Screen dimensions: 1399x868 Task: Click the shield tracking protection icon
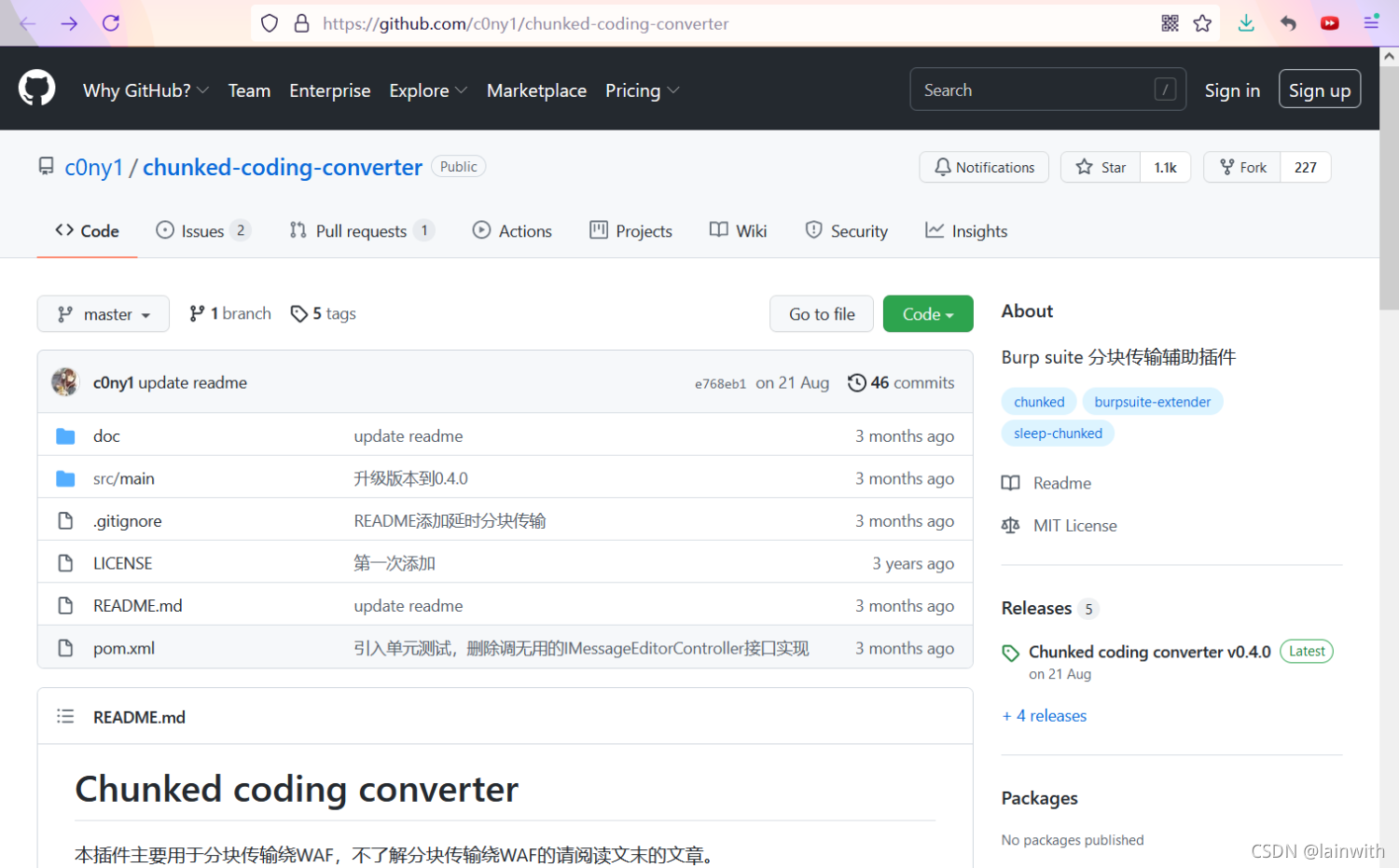(x=270, y=23)
